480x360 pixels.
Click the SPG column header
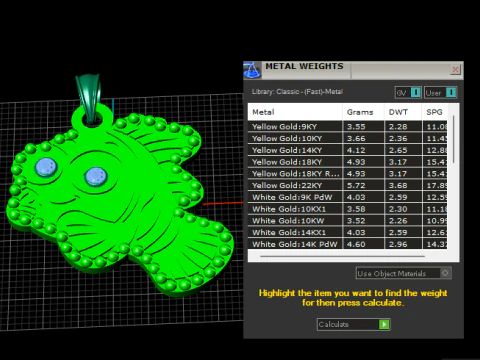tap(435, 112)
